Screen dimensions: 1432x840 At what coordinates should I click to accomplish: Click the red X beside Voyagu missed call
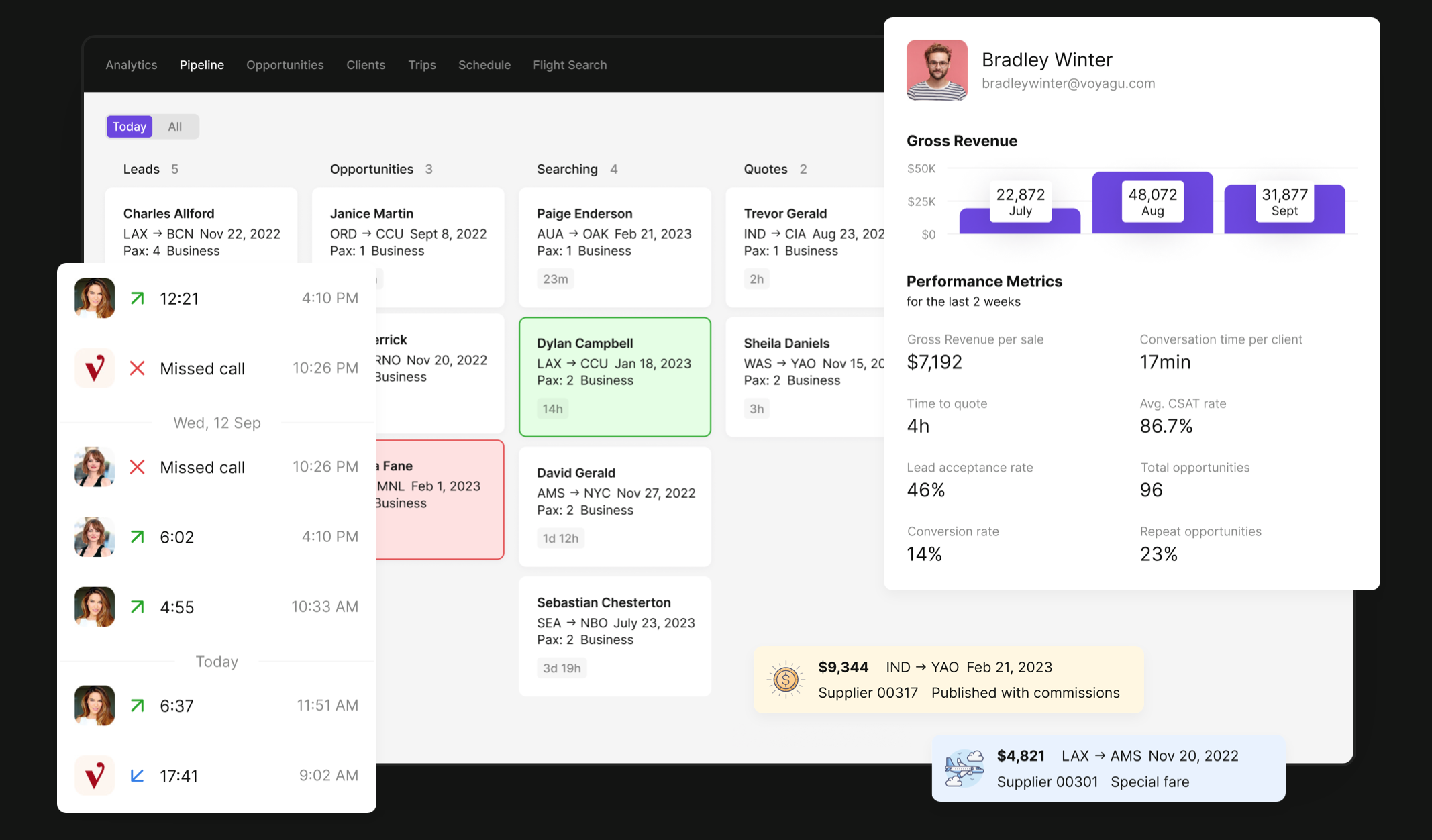click(138, 368)
